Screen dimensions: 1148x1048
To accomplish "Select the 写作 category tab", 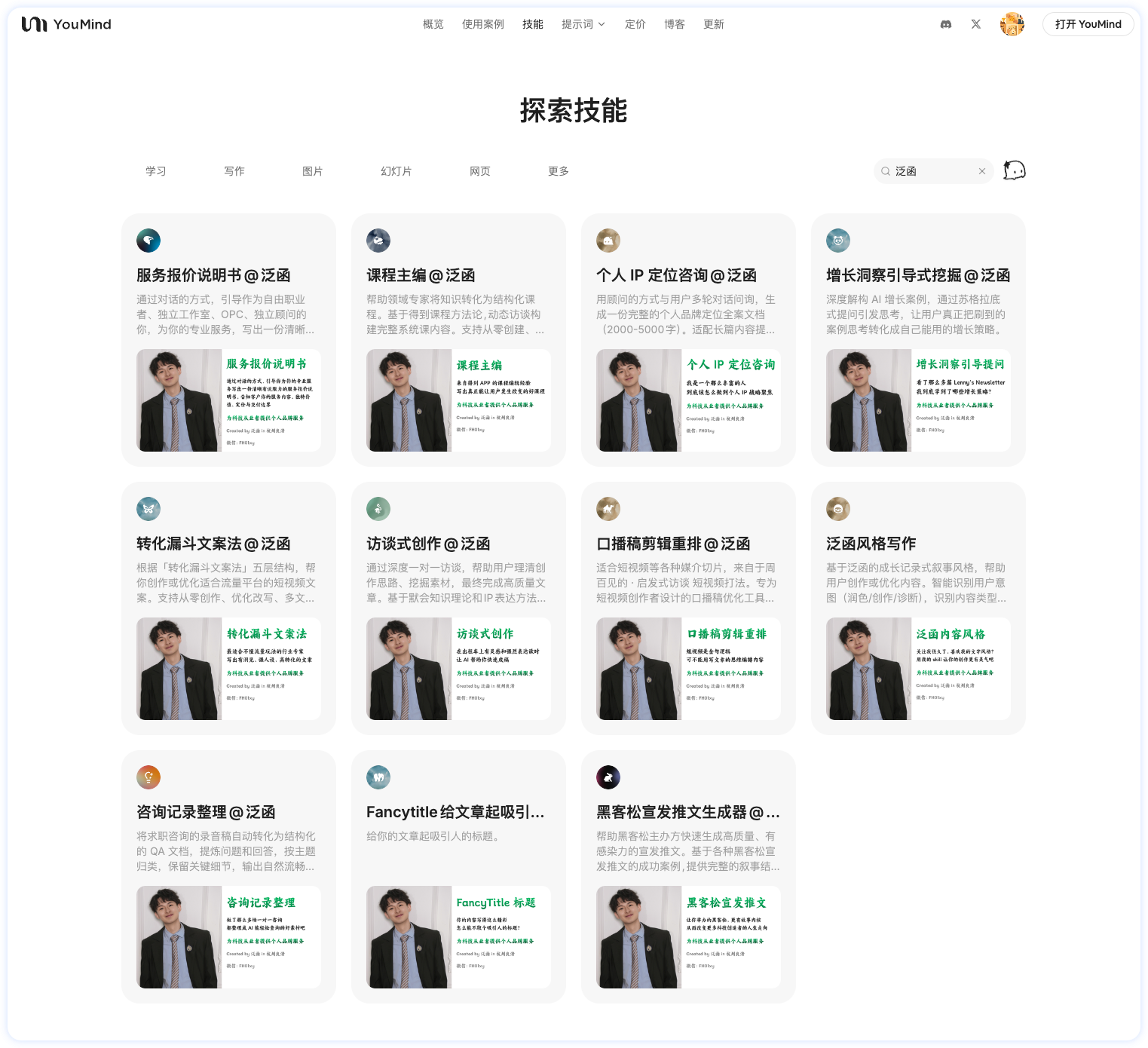I will click(x=234, y=171).
